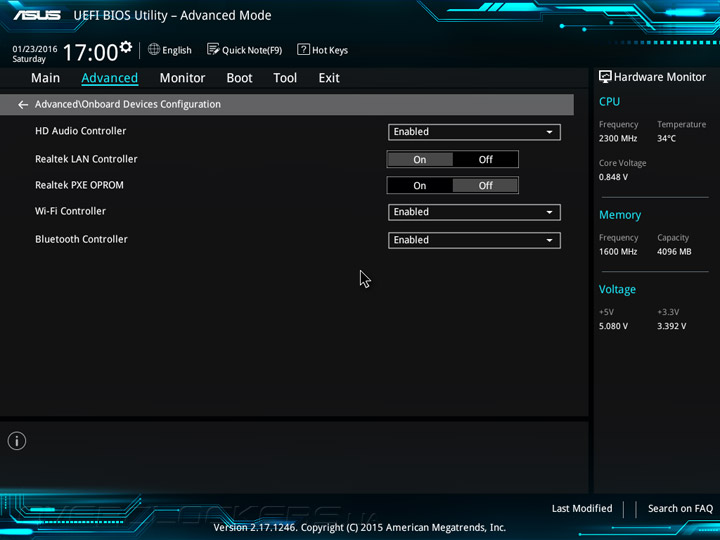Go to the Boot tab

coord(239,78)
